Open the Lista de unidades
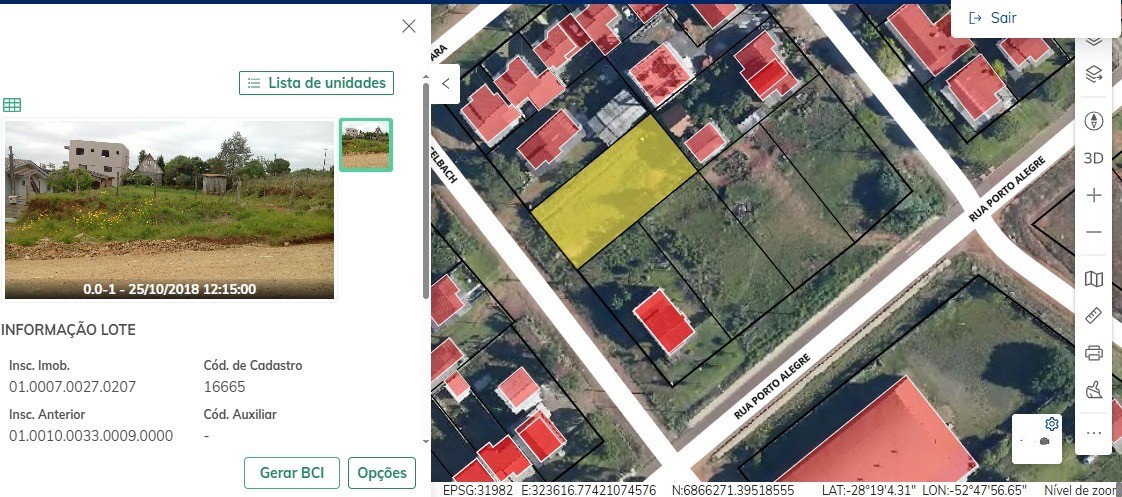The width and height of the screenshot is (1122, 497). pyautogui.click(x=316, y=83)
